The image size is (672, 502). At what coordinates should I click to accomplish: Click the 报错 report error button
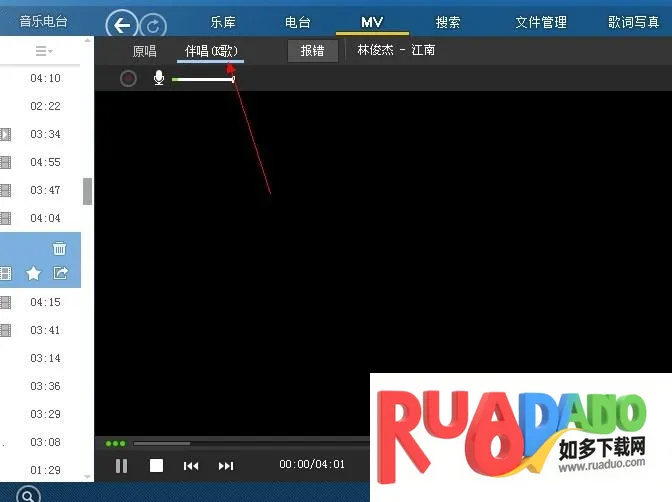[x=312, y=50]
